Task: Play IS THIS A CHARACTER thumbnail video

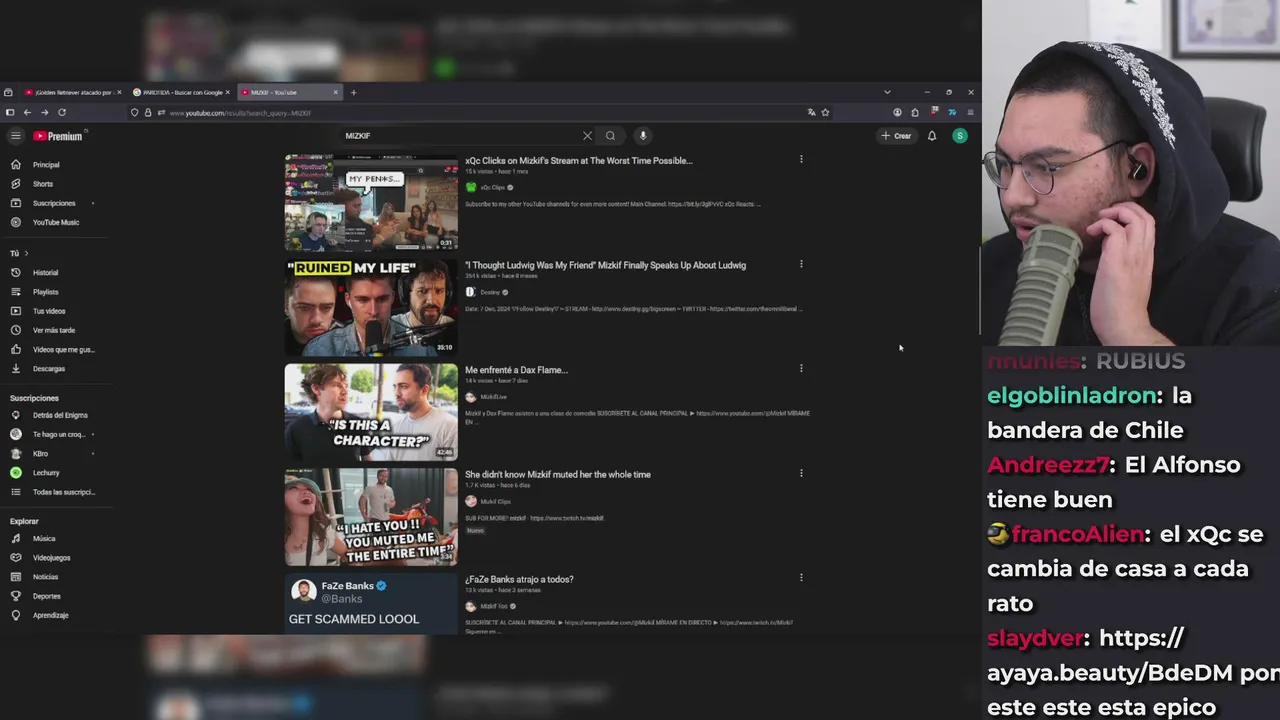Action: (x=371, y=411)
